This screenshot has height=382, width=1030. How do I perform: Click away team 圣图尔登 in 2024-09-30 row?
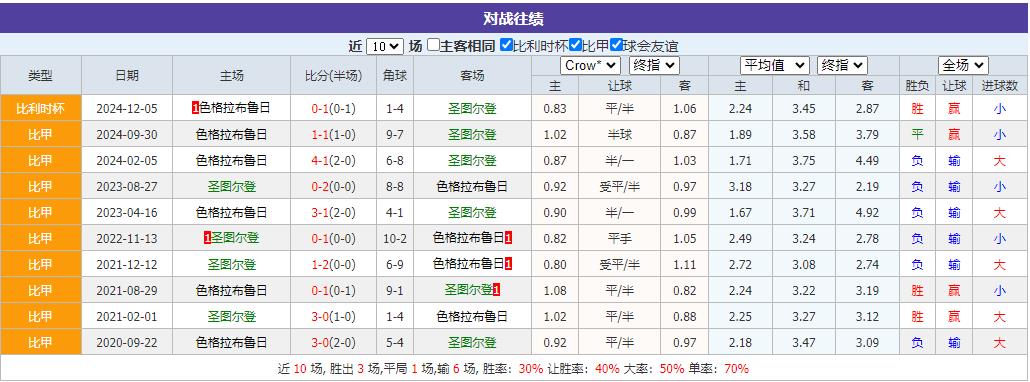(472, 135)
